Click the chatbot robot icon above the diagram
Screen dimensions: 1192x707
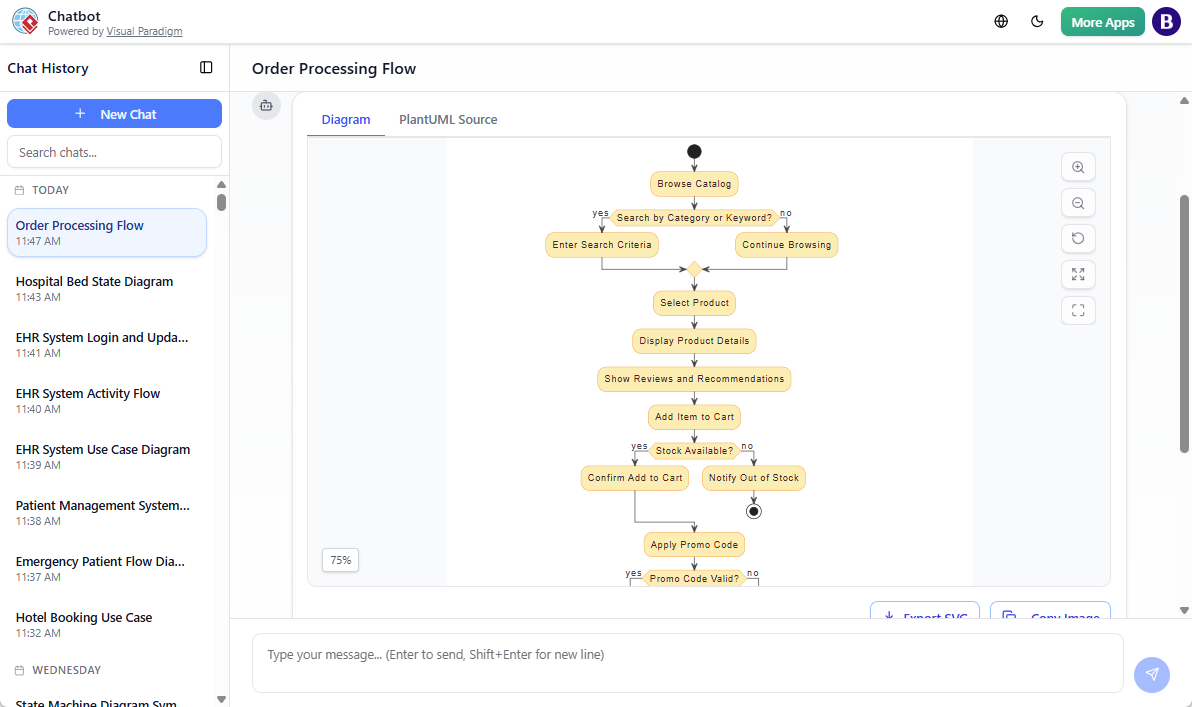point(266,105)
